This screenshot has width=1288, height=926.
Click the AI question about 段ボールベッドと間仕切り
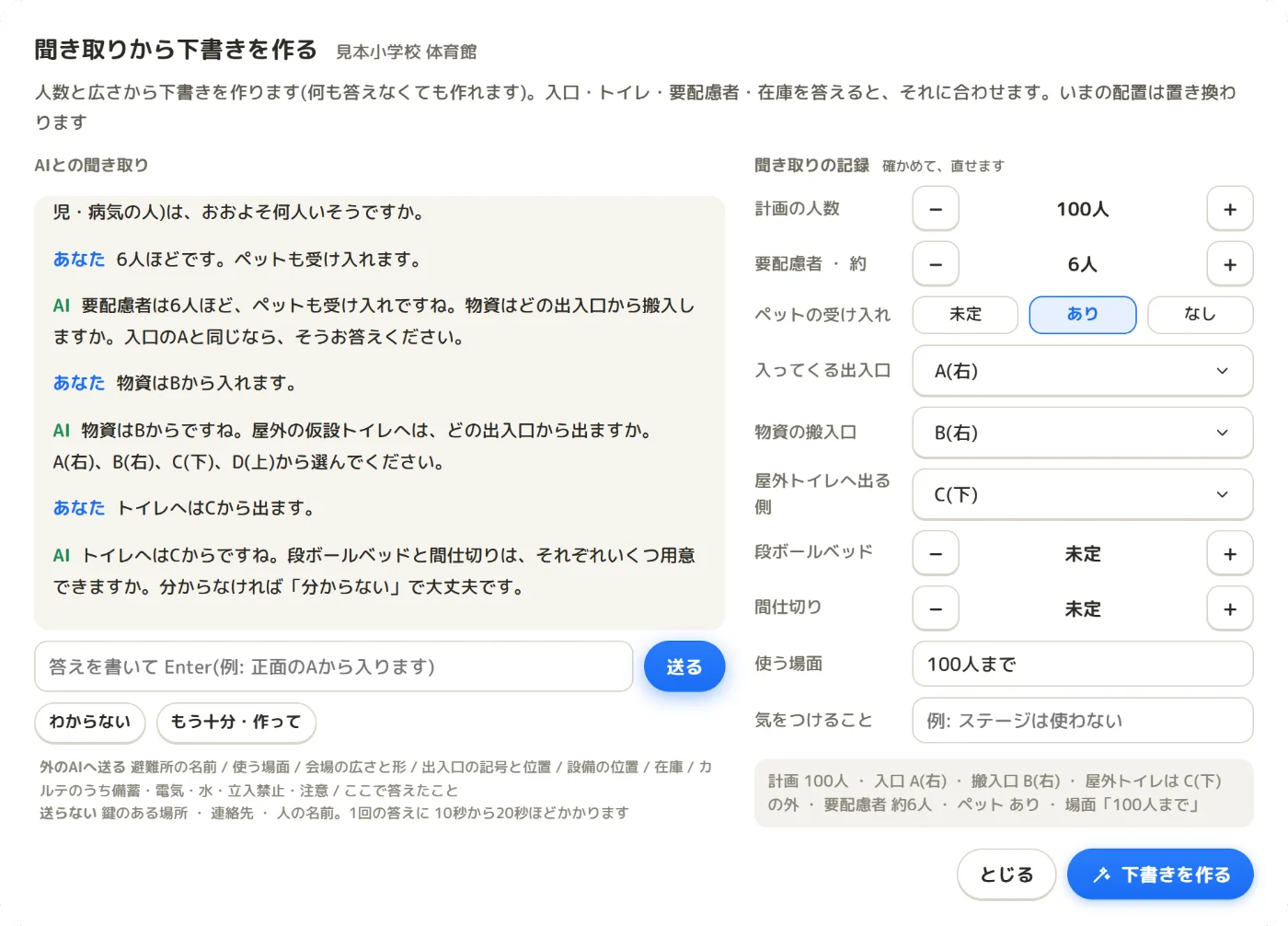click(x=374, y=571)
